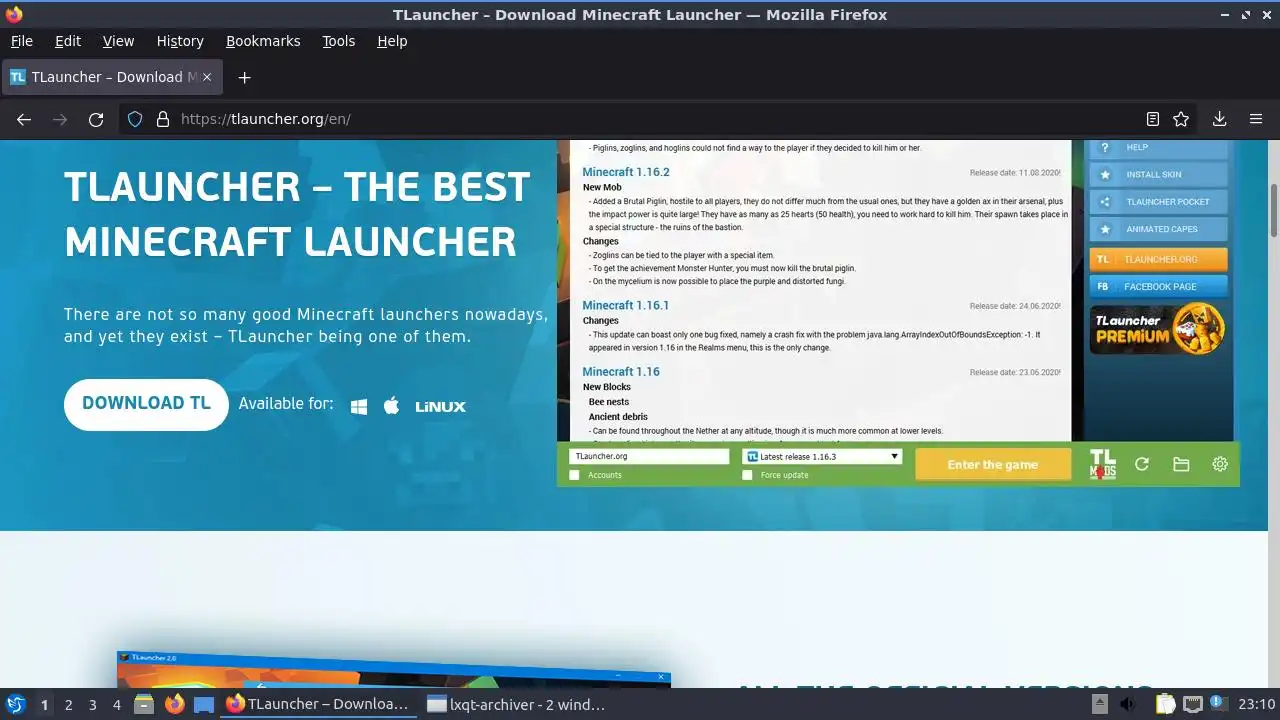Click the TLauncher Premium banner
This screenshot has height=720, width=1280.
coord(1158,329)
